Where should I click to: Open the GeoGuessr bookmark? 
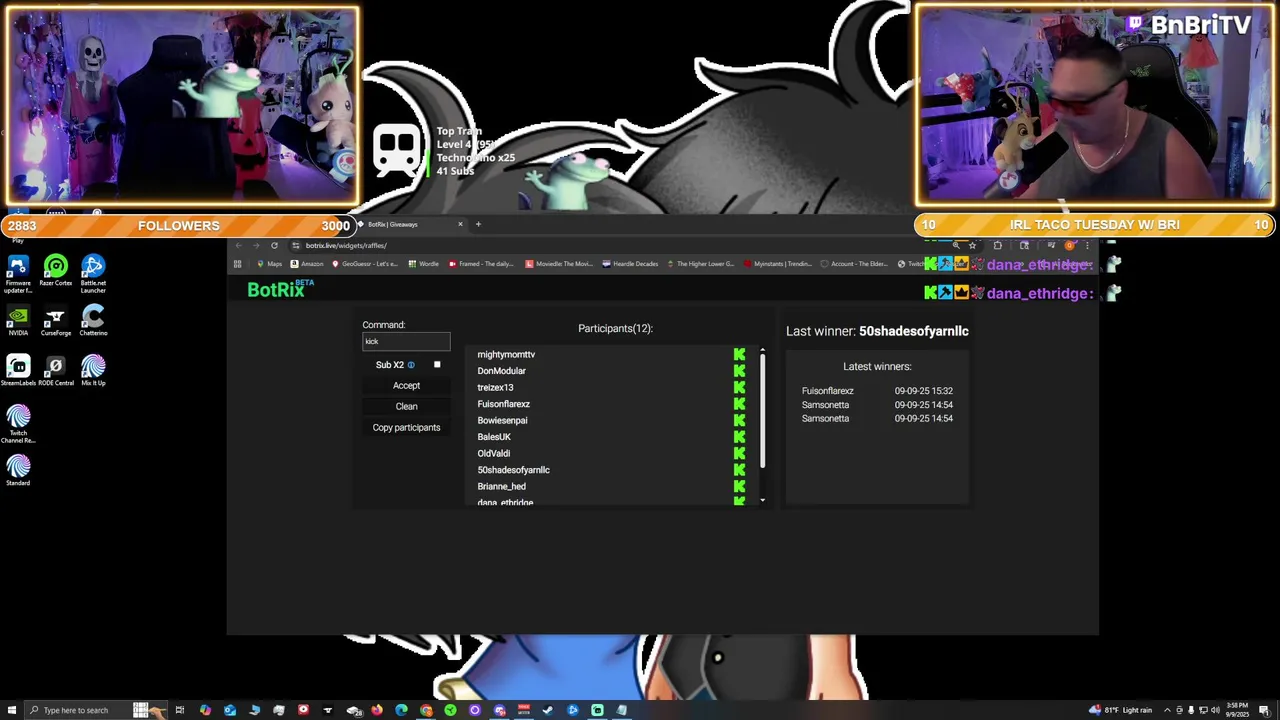[x=365, y=264]
